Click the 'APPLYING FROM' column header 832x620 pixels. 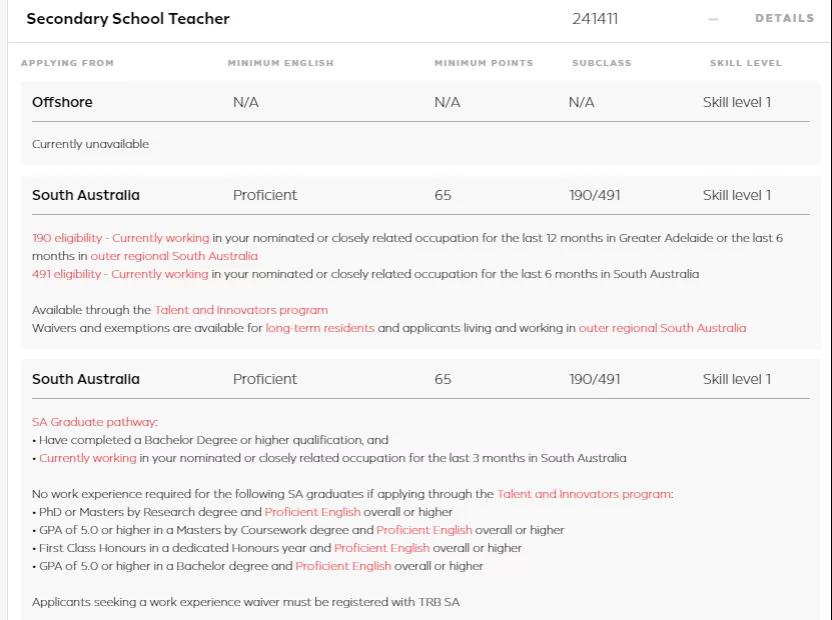(67, 63)
